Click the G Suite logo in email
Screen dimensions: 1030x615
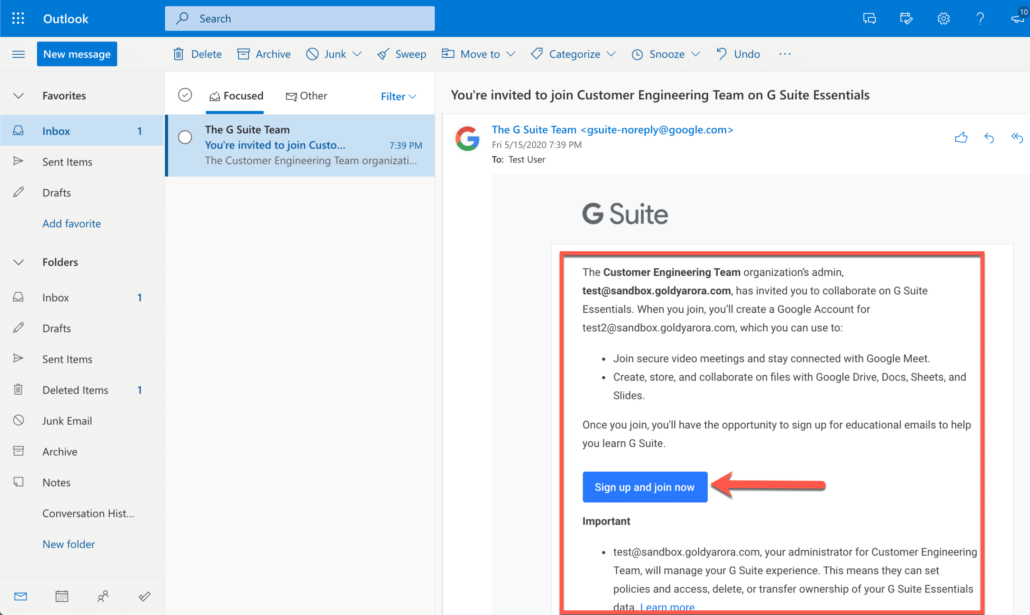click(x=625, y=214)
